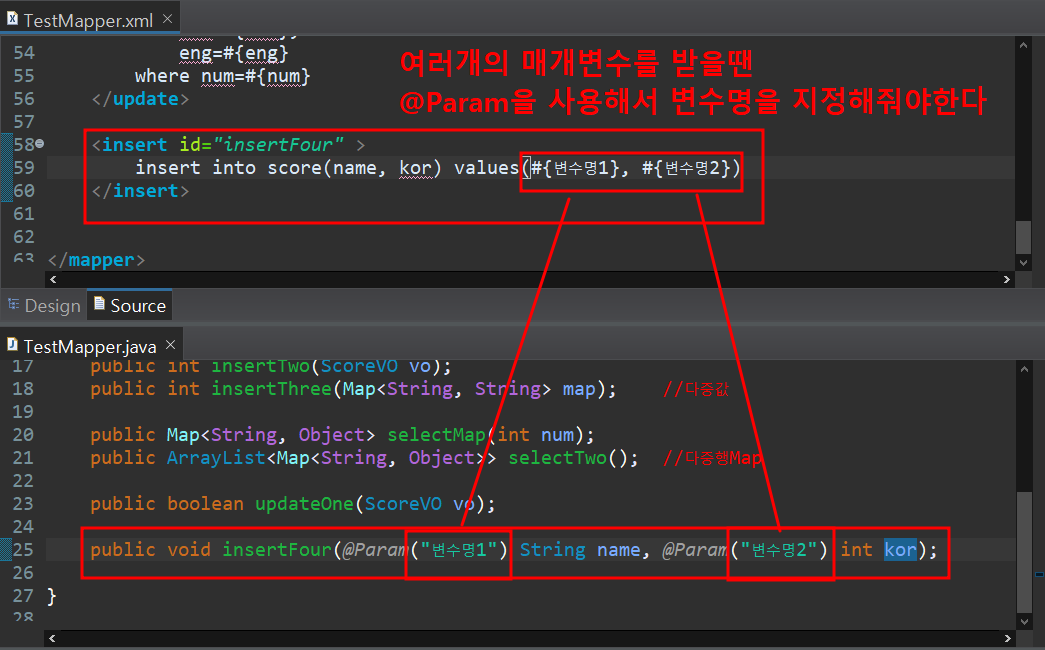Close the TestMapper.xml tab
Image resolution: width=1045 pixels, height=650 pixels.
[168, 19]
